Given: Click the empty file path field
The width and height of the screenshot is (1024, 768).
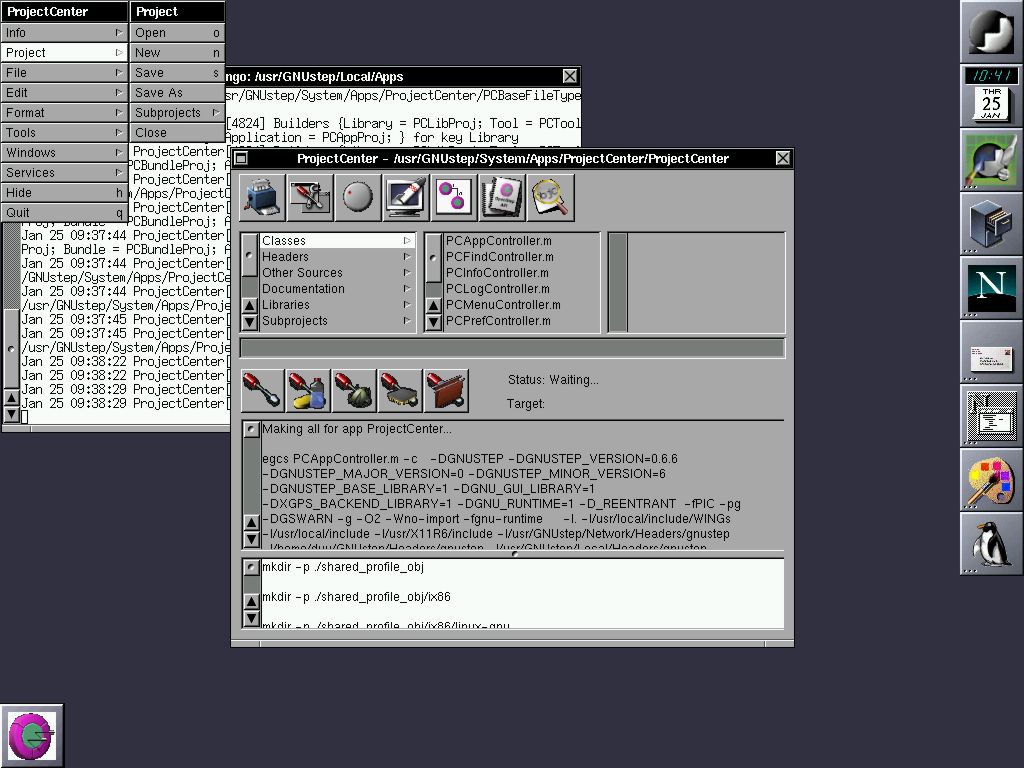Looking at the screenshot, I should point(512,348).
